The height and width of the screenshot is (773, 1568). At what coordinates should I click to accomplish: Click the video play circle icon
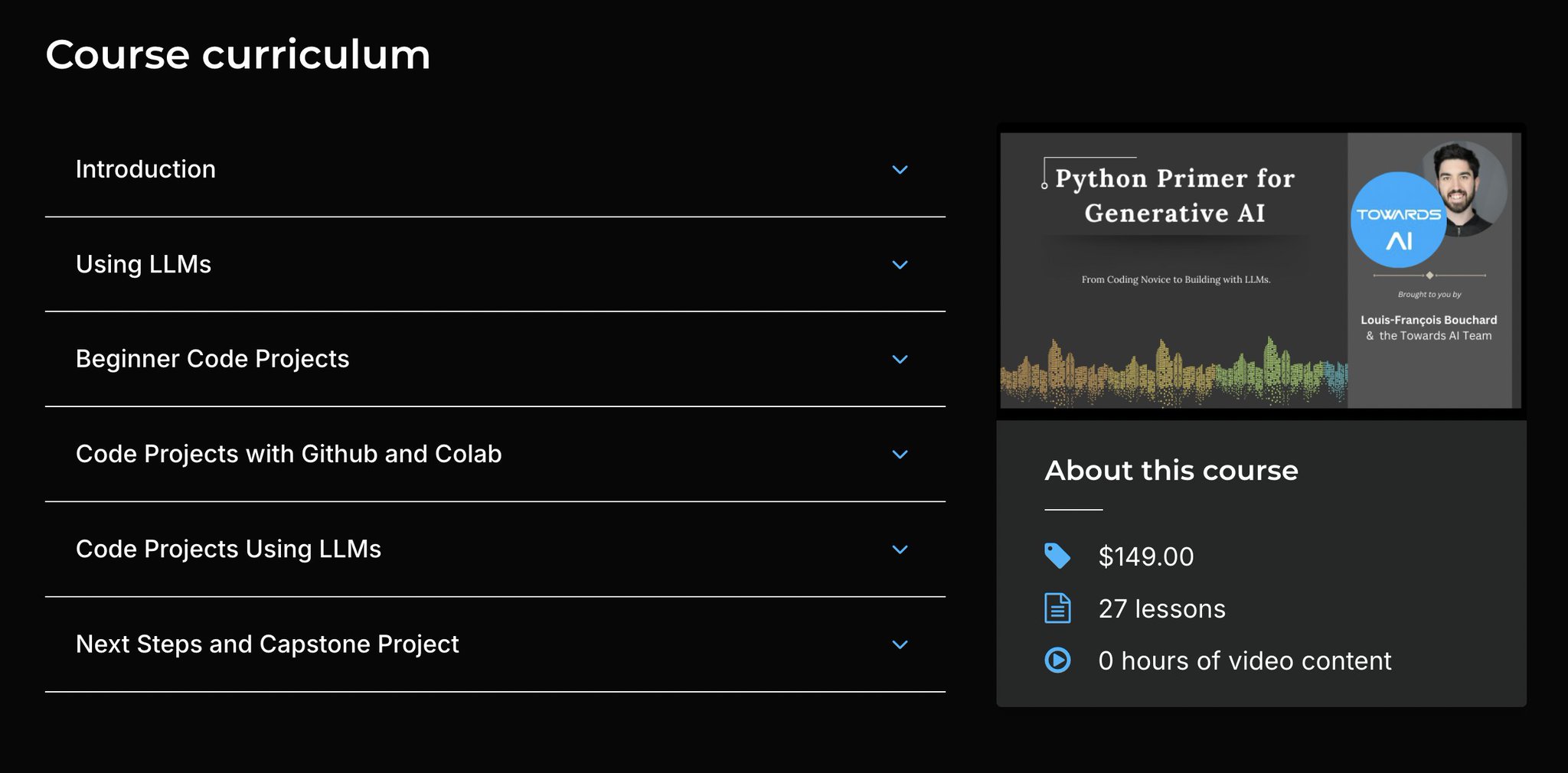click(1057, 660)
